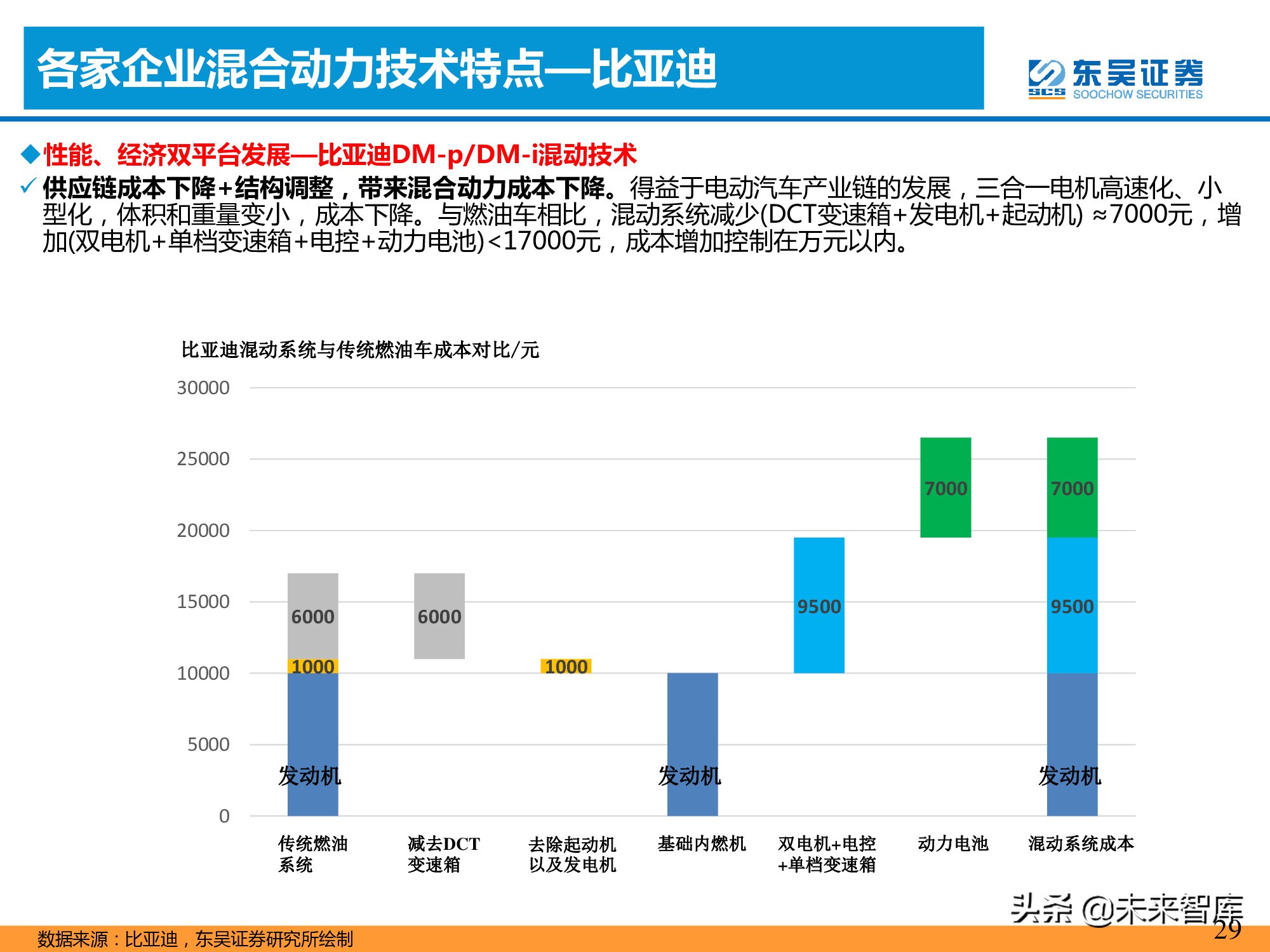This screenshot has height=952, width=1270.
Task: Click the green 7000 segment of 混动系统成本
Action: tap(1072, 487)
